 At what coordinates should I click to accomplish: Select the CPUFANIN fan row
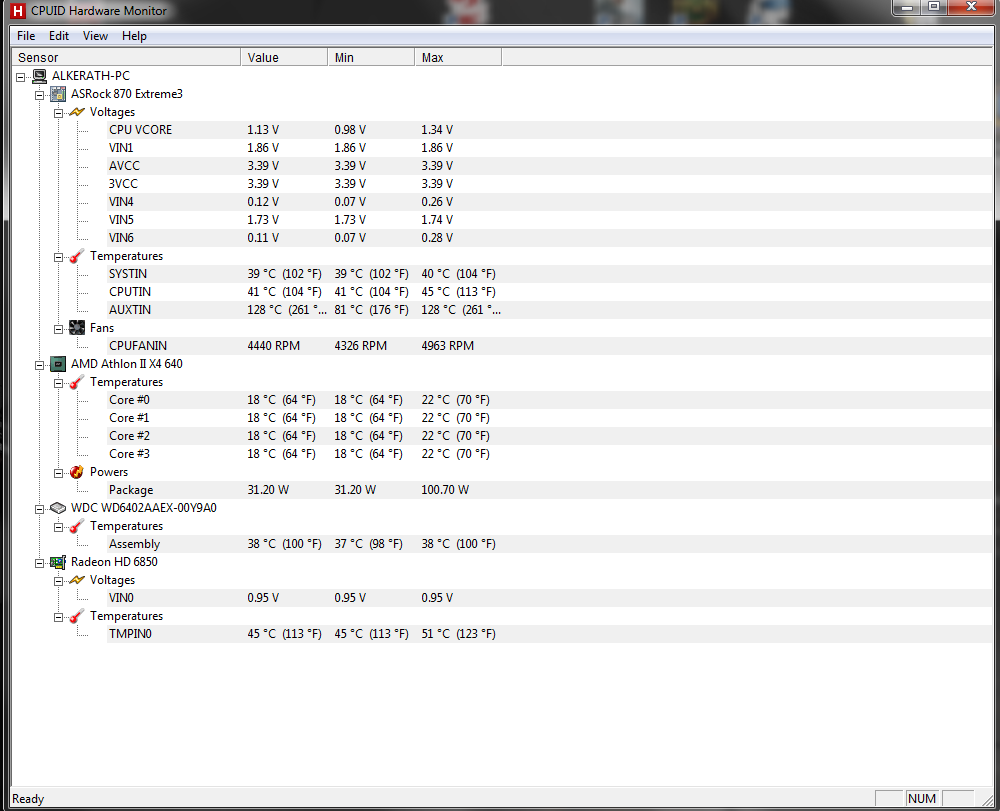(x=550, y=346)
